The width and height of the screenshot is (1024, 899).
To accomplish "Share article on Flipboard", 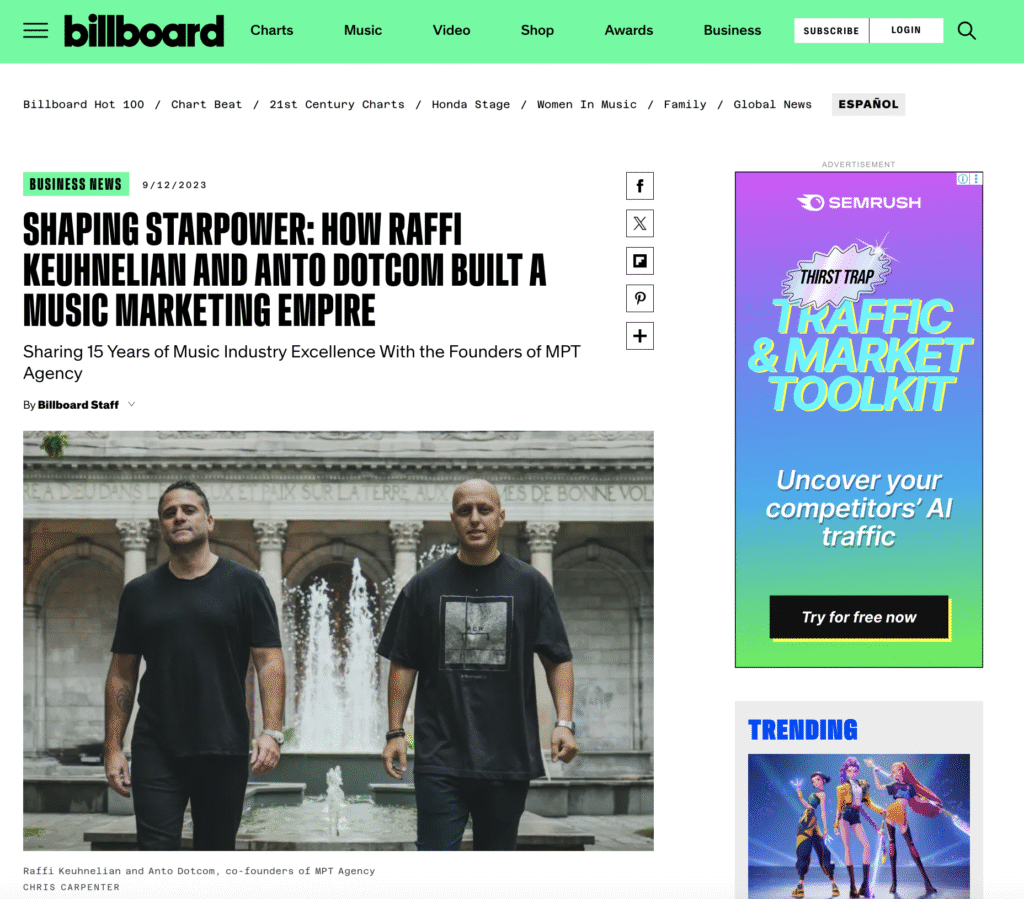I will click(639, 261).
